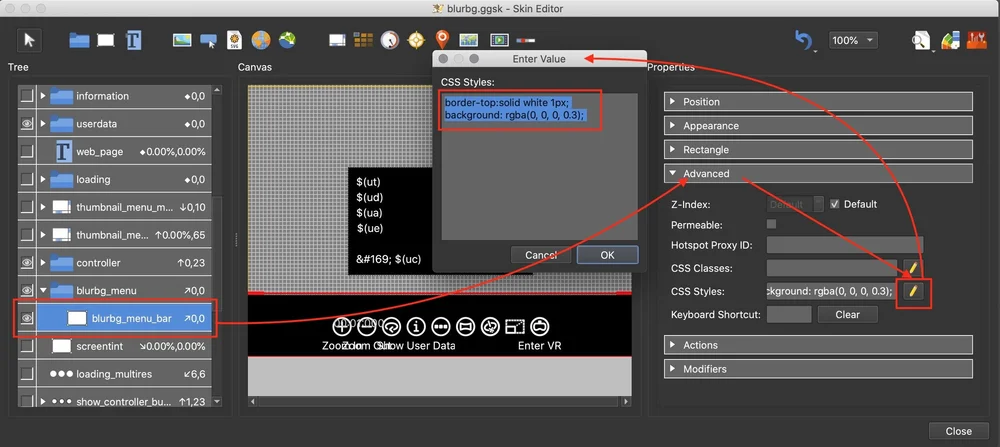Select the Cloner grid tool
The width and height of the screenshot is (1000, 447).
[363, 40]
